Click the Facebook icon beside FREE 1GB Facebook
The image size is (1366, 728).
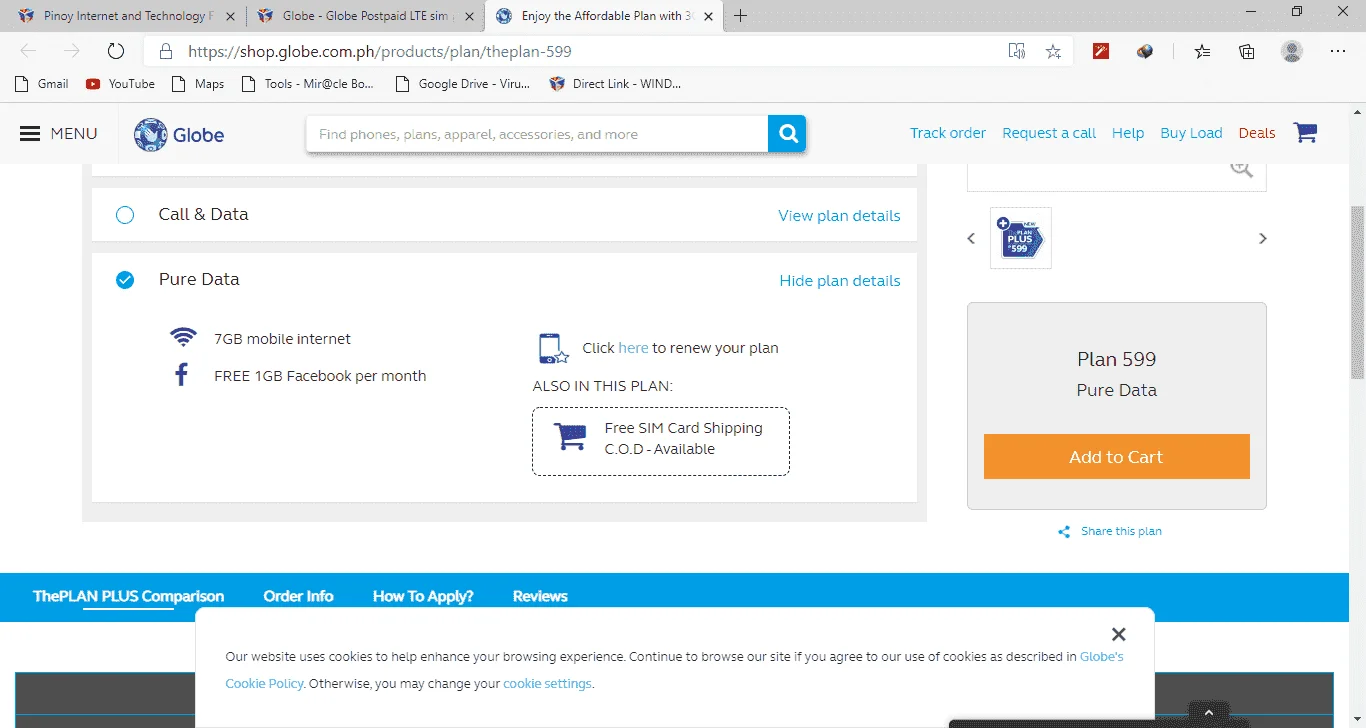181,376
